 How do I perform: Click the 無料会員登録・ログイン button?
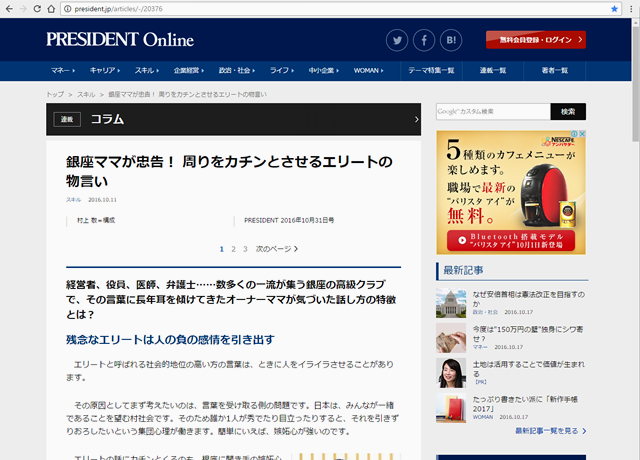(535, 40)
